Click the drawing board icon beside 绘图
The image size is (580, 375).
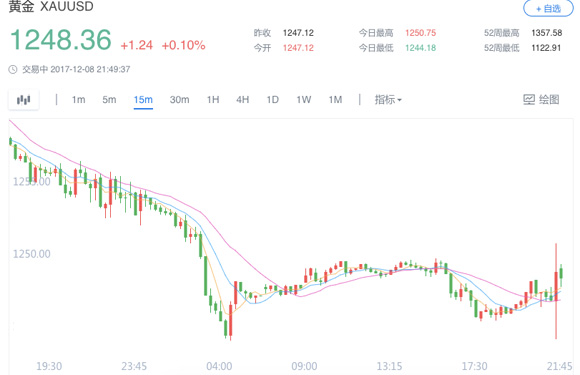tap(529, 99)
